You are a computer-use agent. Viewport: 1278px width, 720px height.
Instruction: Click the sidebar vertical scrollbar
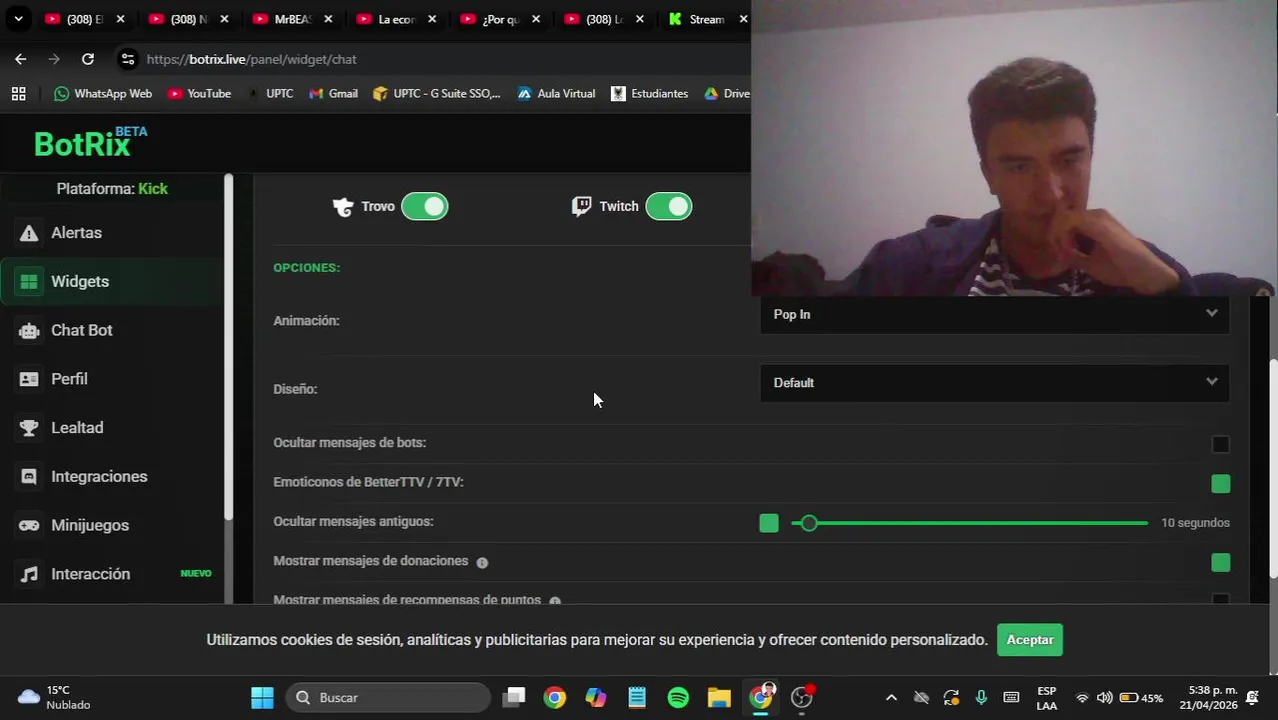pos(228,348)
